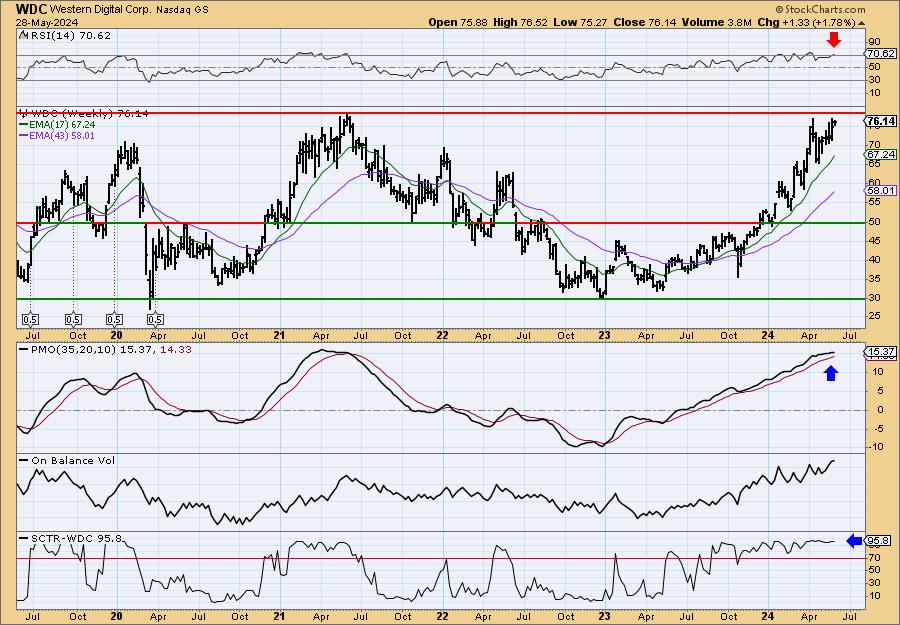Viewport: 900px width, 625px height.
Task: Select the 95.8 SCTR value tag on right axis
Action: [x=878, y=541]
